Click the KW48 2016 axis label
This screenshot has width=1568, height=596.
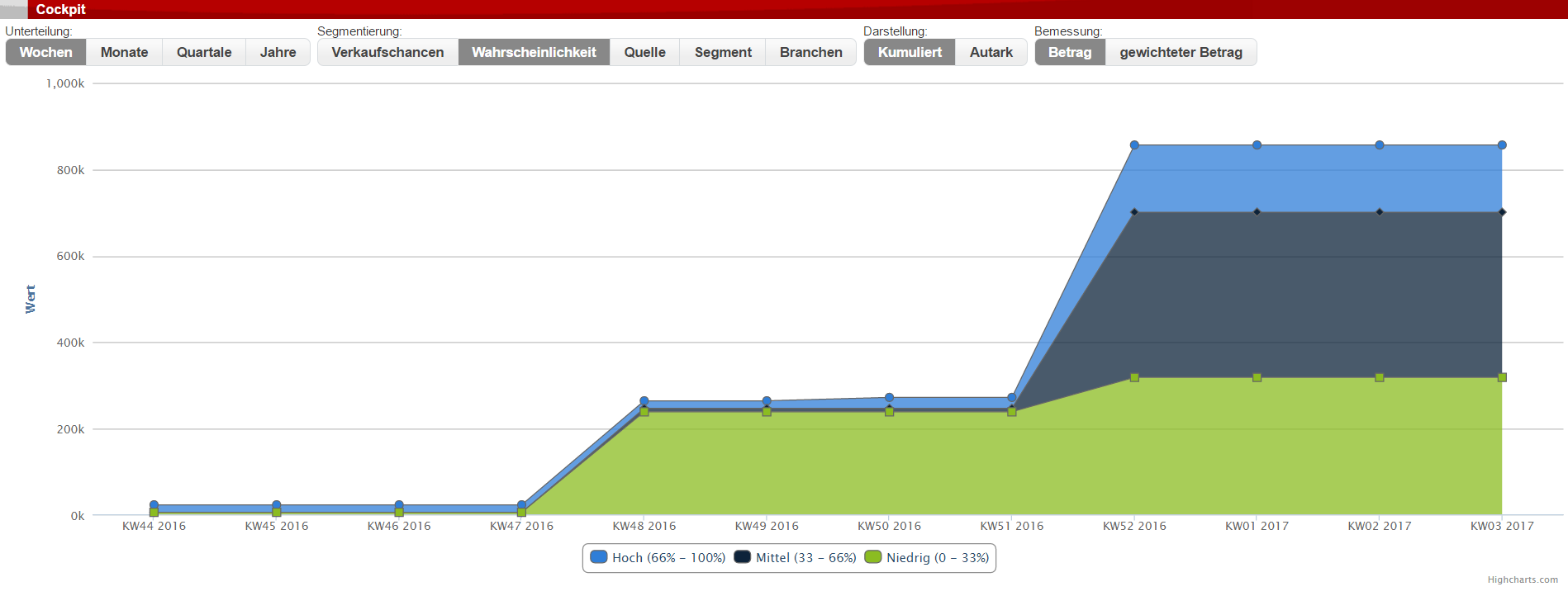(x=644, y=526)
